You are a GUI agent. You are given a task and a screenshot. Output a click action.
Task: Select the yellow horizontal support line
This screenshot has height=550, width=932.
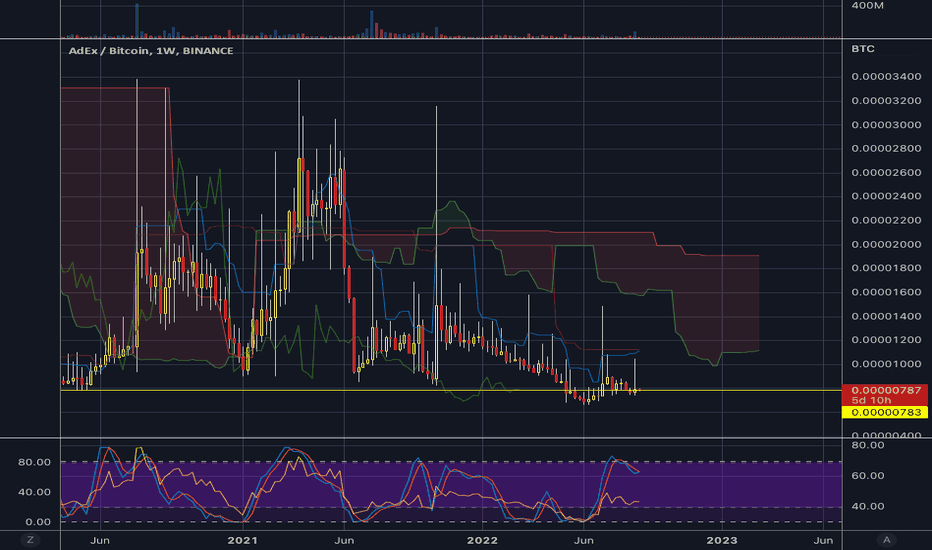451,390
